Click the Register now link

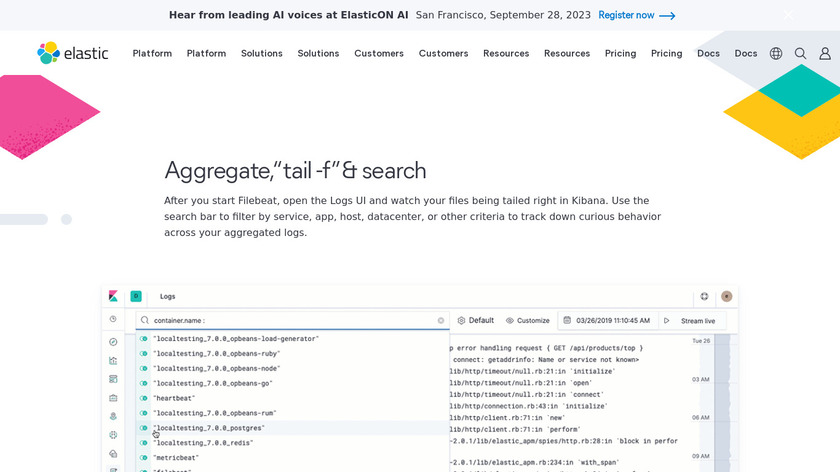636,15
